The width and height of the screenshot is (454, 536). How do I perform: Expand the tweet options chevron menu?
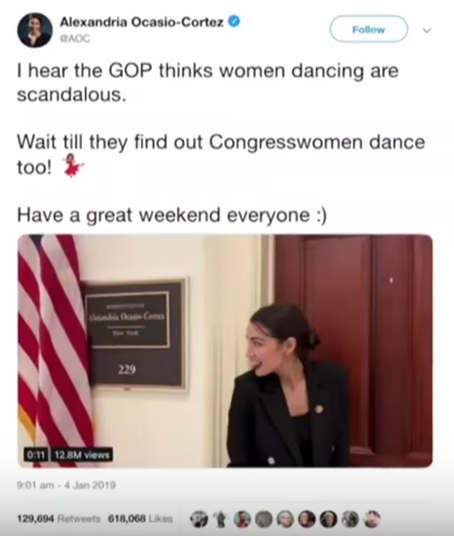427,30
